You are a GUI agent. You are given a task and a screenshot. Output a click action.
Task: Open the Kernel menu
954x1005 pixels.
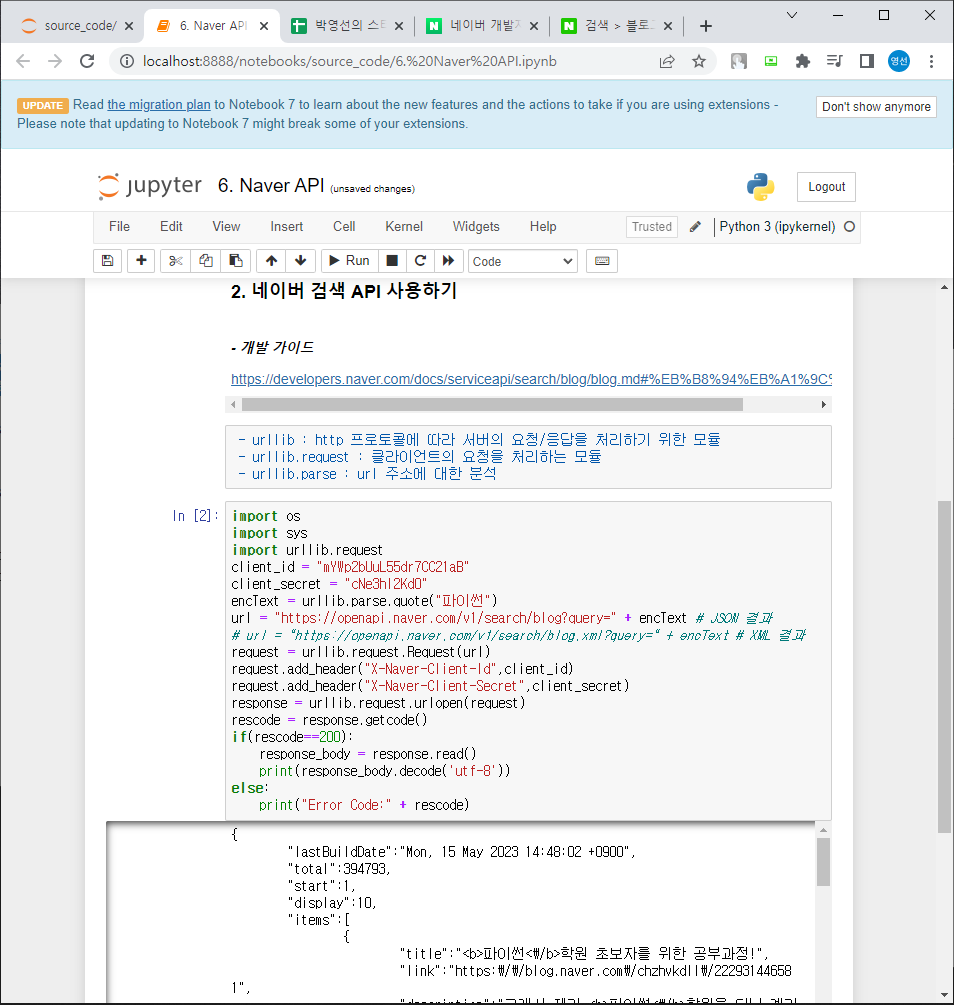click(x=404, y=226)
